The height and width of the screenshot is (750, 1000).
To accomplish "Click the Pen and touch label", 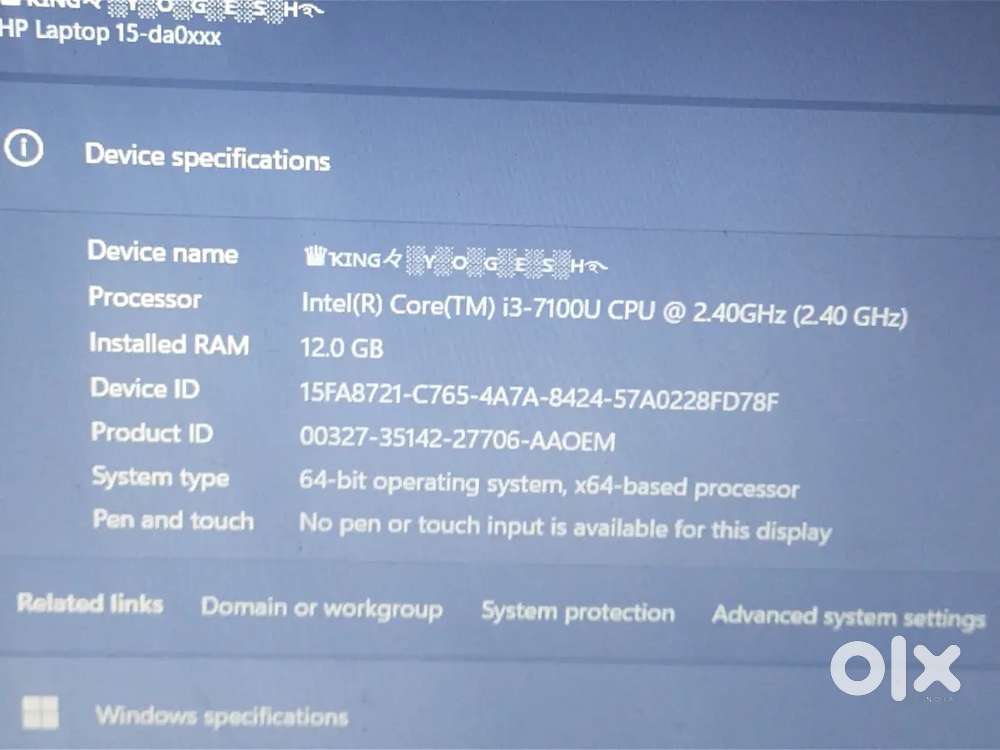I will click(173, 520).
